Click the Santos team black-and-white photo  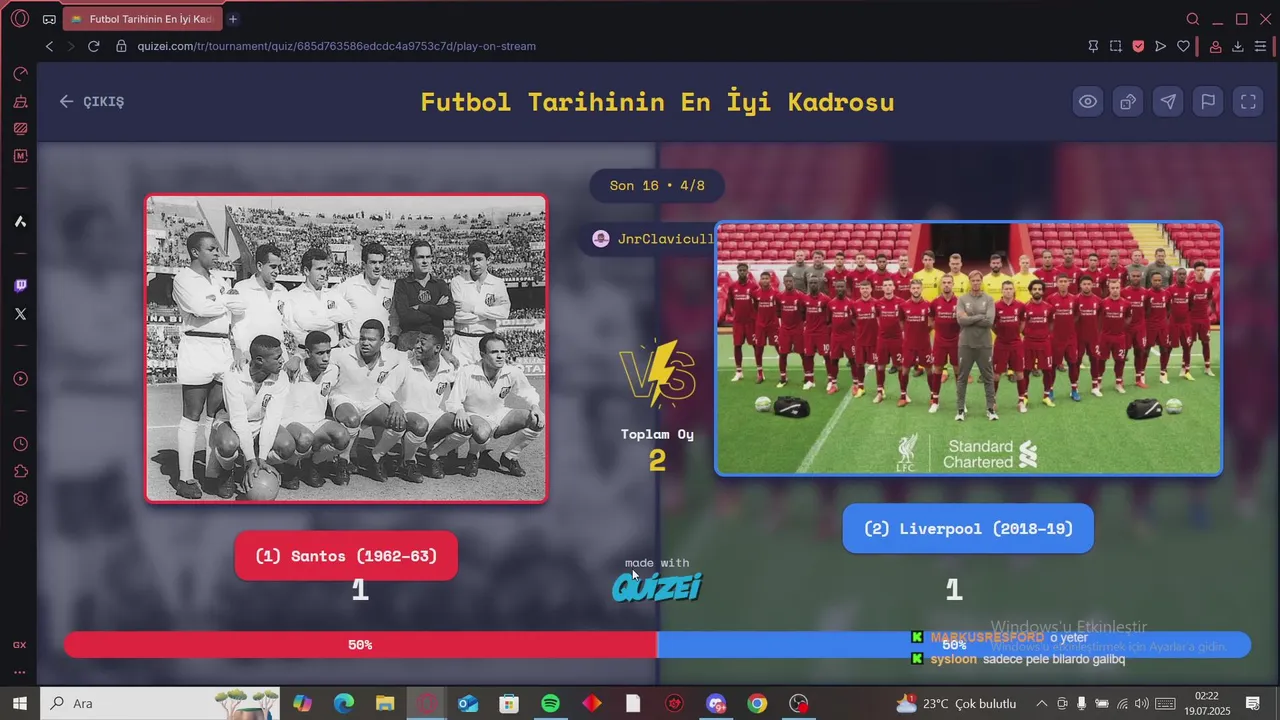(346, 348)
